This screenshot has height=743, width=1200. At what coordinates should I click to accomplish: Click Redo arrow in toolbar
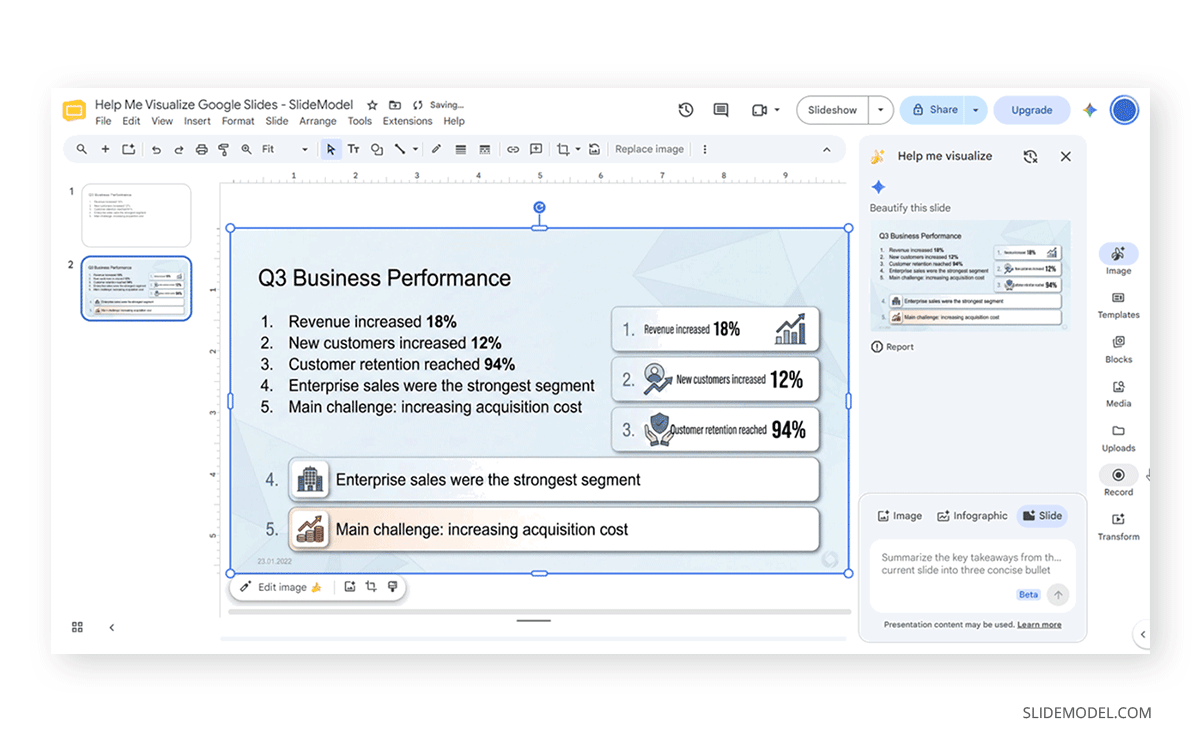coord(179,149)
